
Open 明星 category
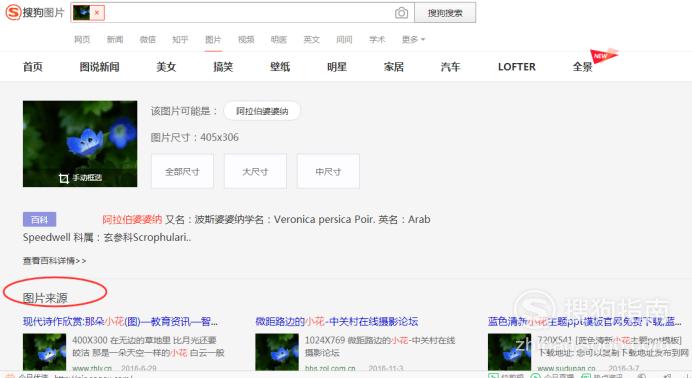tap(337, 67)
